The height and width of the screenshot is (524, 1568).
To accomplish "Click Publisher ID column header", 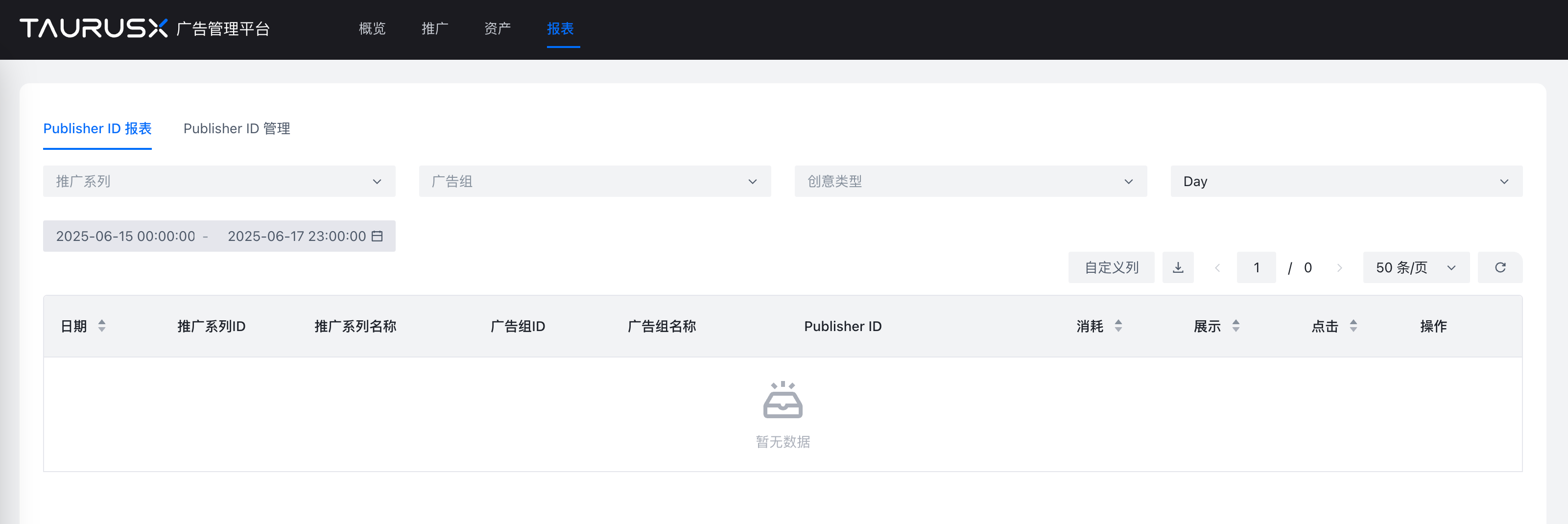I will [x=843, y=326].
